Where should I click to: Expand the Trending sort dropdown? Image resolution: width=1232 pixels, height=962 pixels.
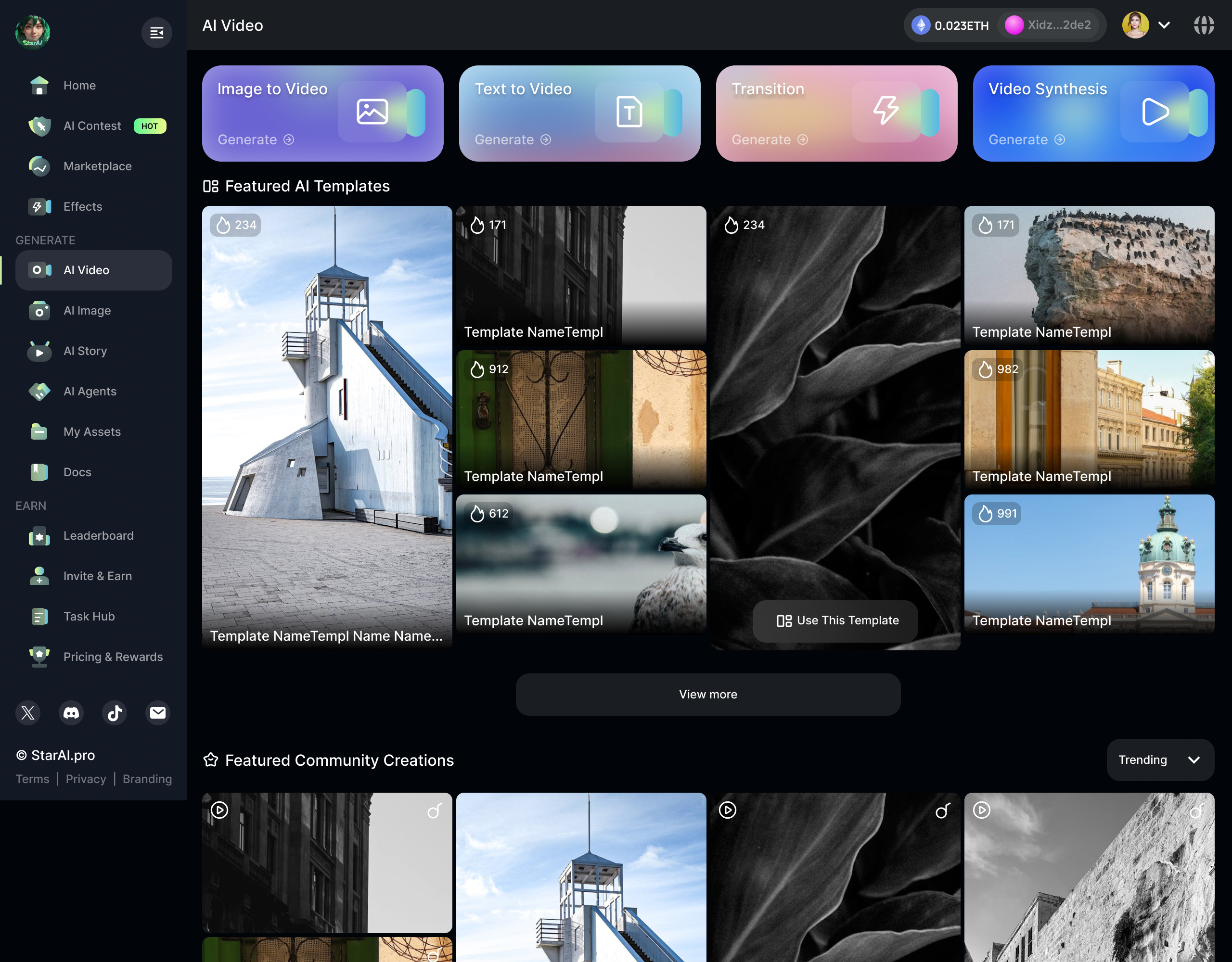[1160, 759]
